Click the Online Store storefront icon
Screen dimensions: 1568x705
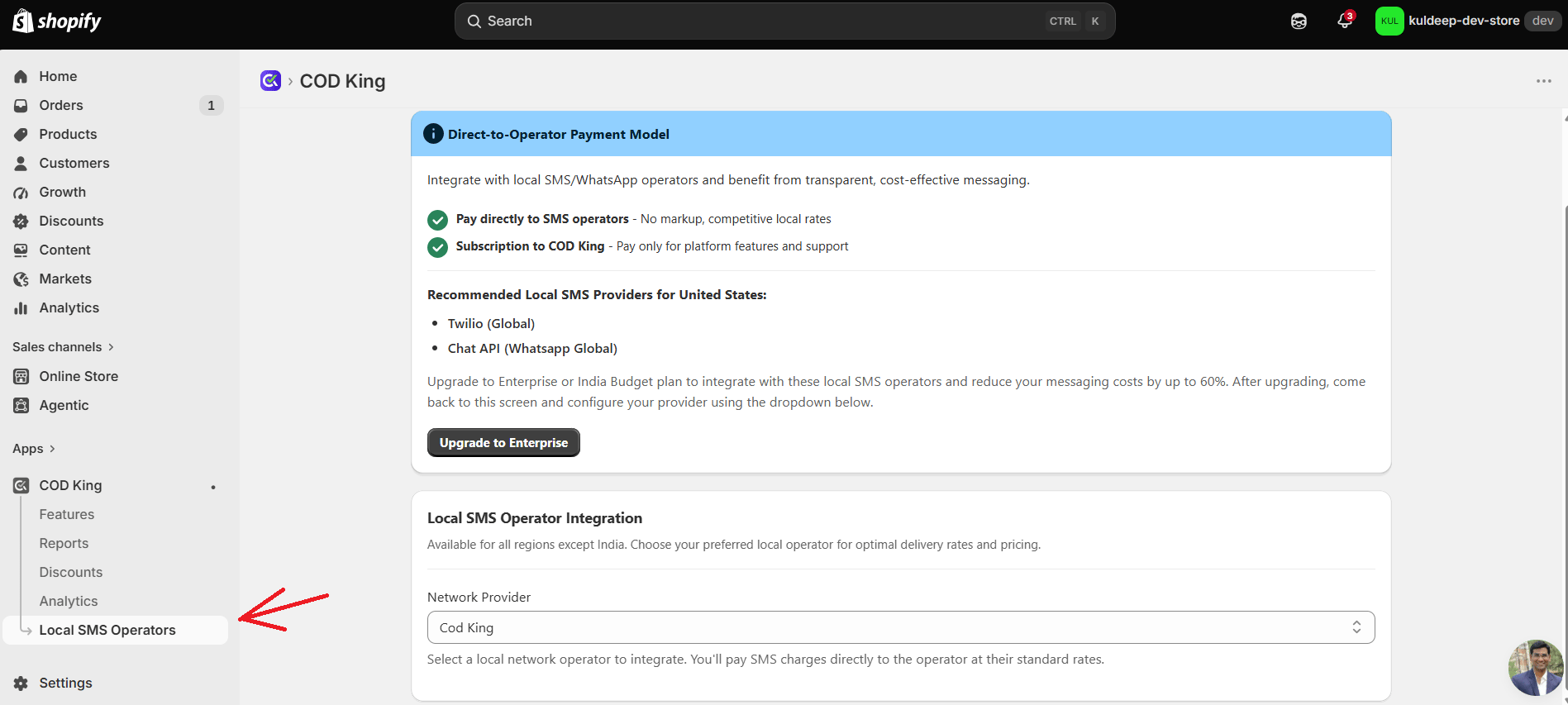(x=21, y=376)
